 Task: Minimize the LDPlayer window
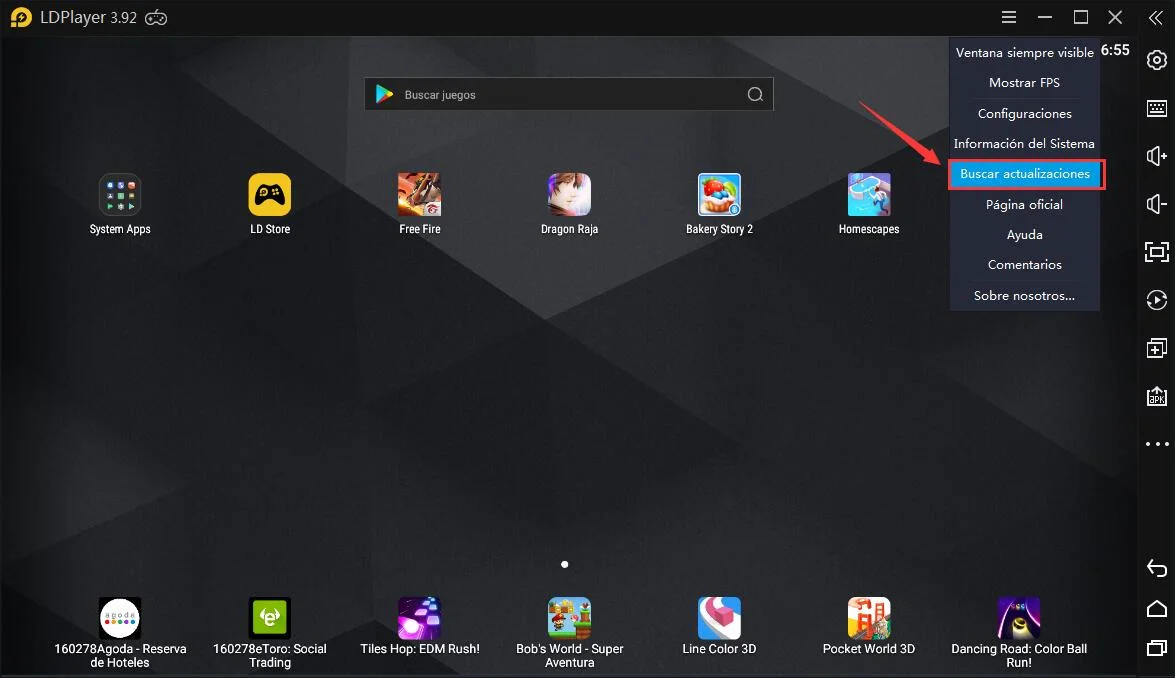coord(1045,17)
